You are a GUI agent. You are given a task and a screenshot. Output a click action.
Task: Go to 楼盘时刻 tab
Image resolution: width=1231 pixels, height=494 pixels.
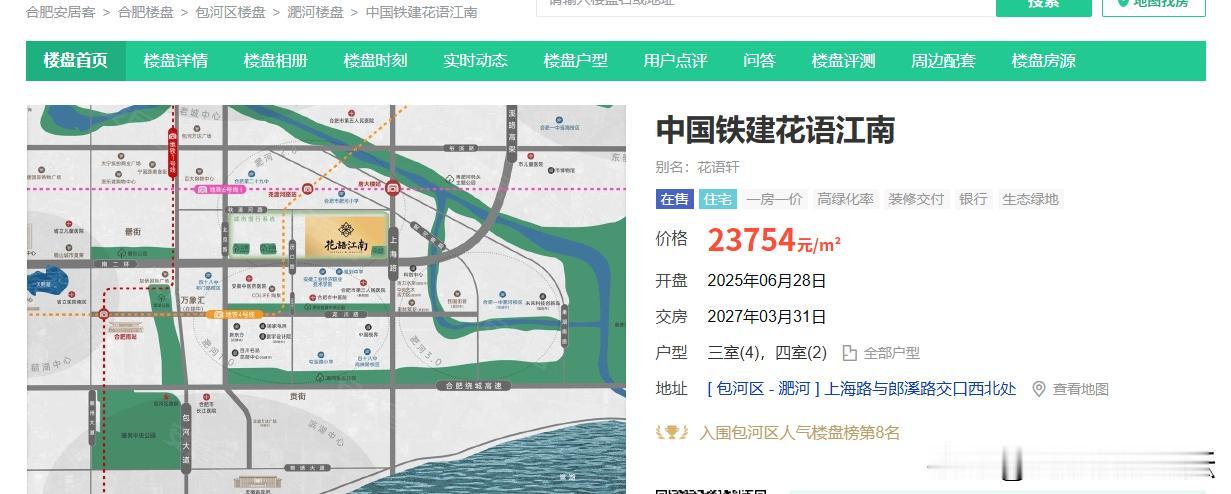(376, 60)
